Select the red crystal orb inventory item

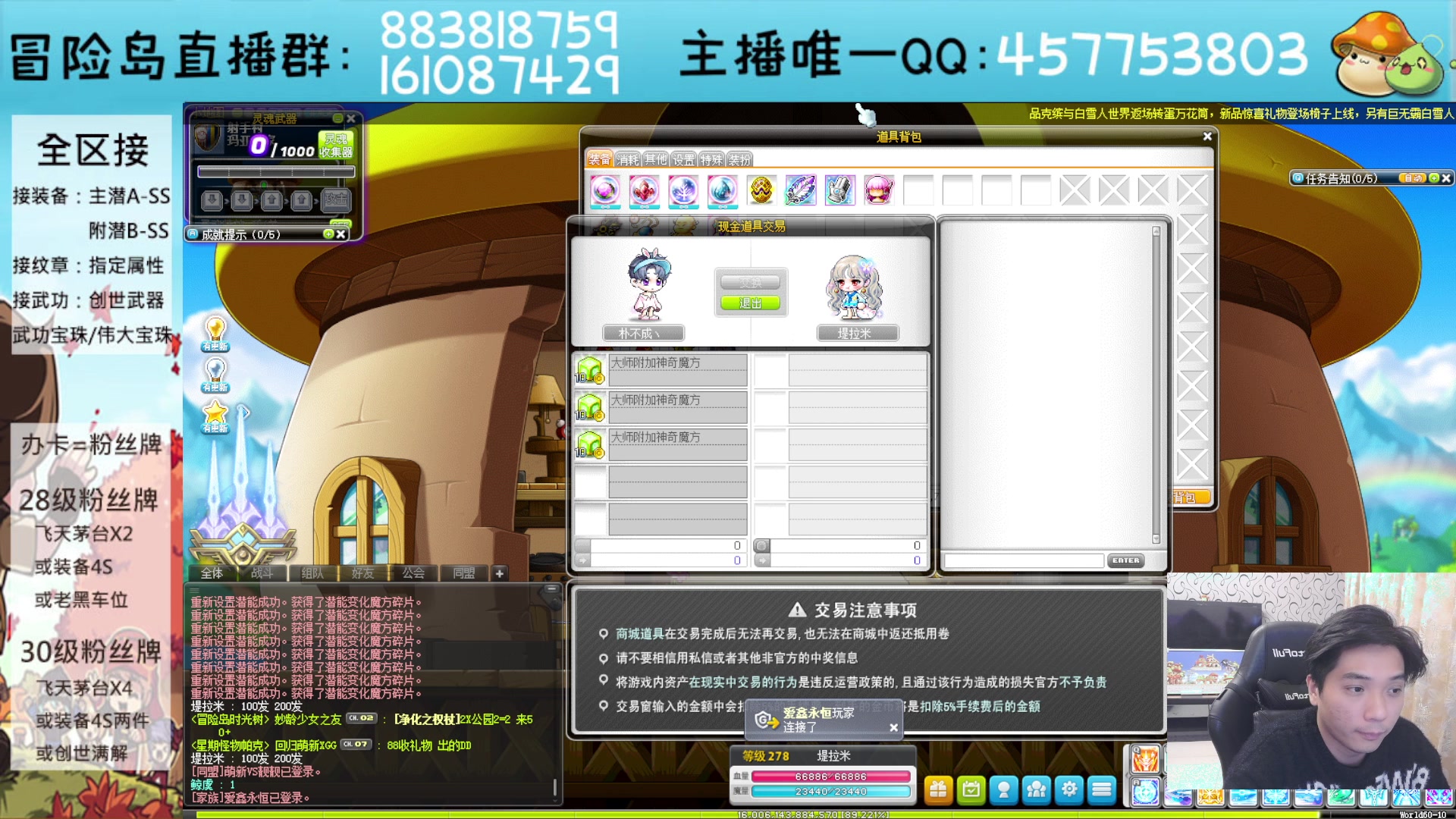coord(644,190)
